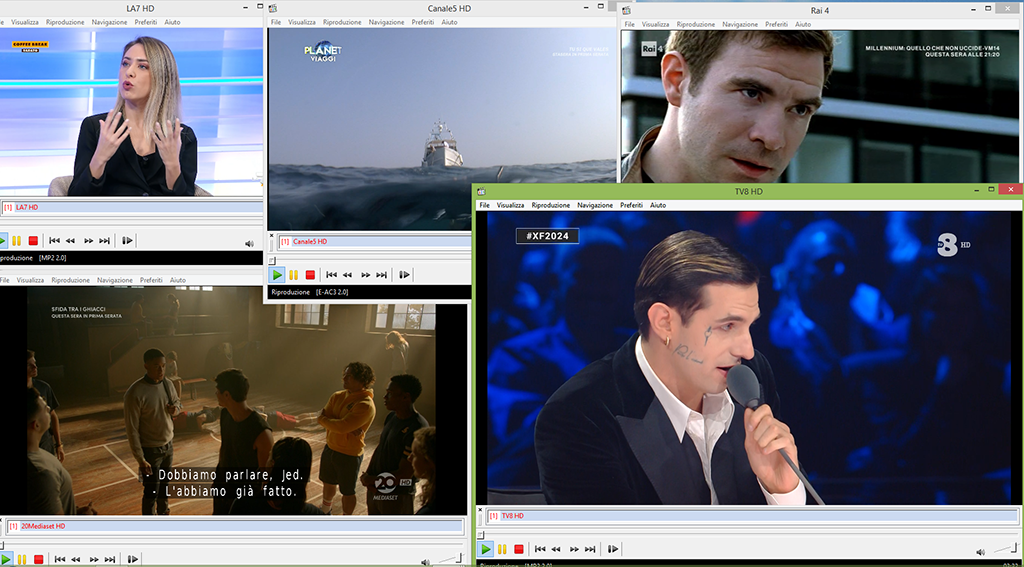Fast forward in the Canale5 HD player
Image resolution: width=1024 pixels, height=567 pixels.
(x=366, y=275)
